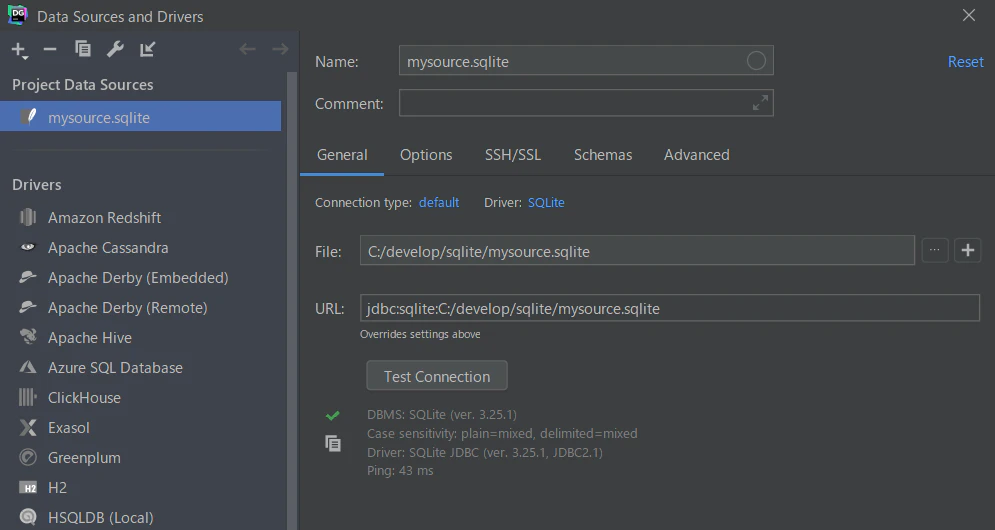Select mysource.sqlite in Project Data Sources
This screenshot has height=530, width=995.
[140, 117]
